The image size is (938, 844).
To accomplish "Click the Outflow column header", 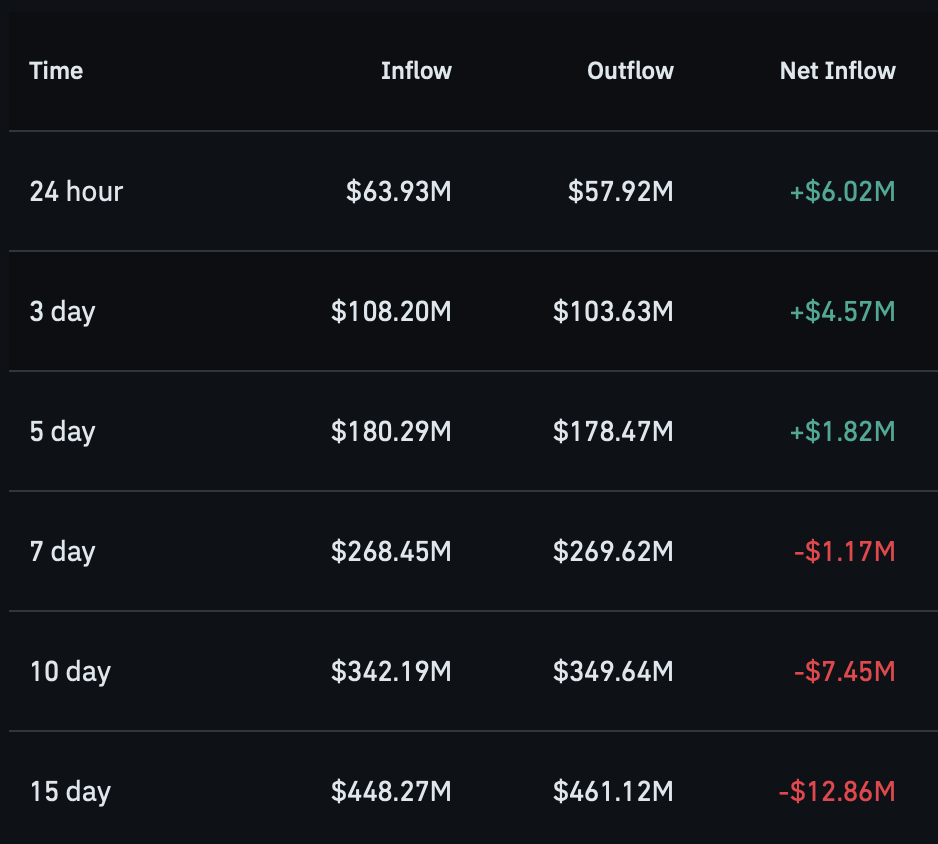I will (x=631, y=71).
